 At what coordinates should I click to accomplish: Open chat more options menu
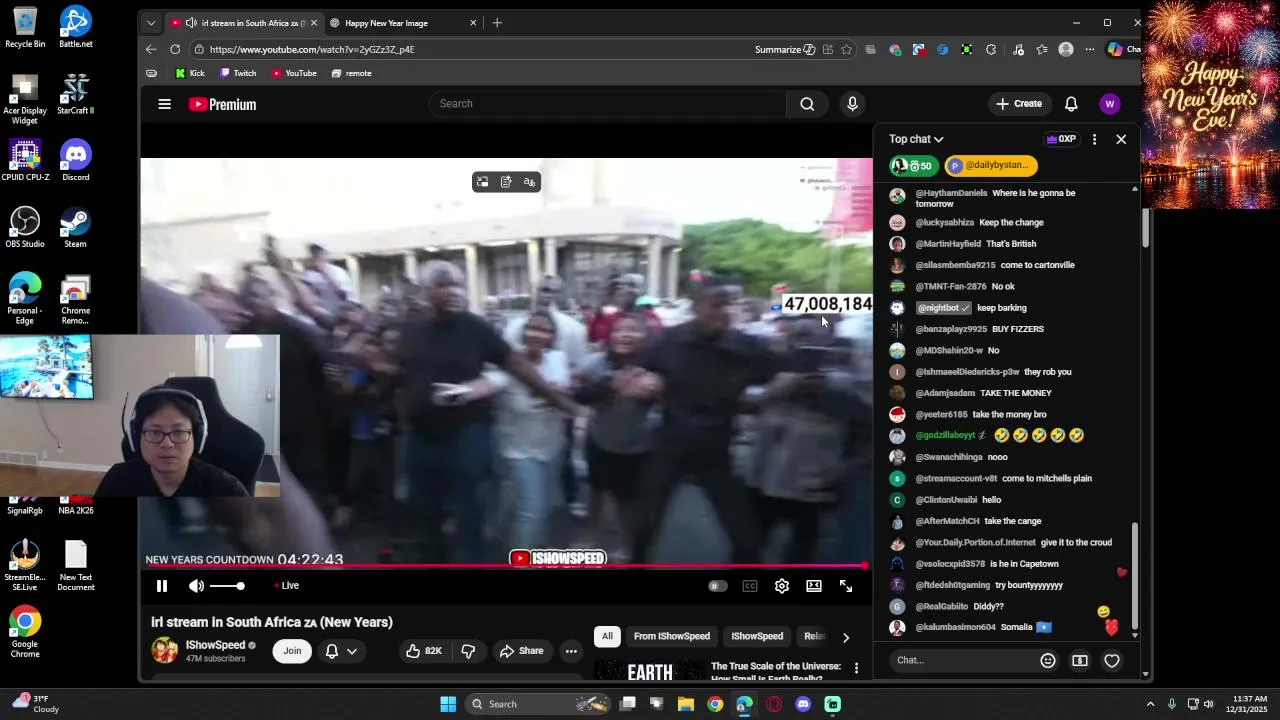point(1094,140)
